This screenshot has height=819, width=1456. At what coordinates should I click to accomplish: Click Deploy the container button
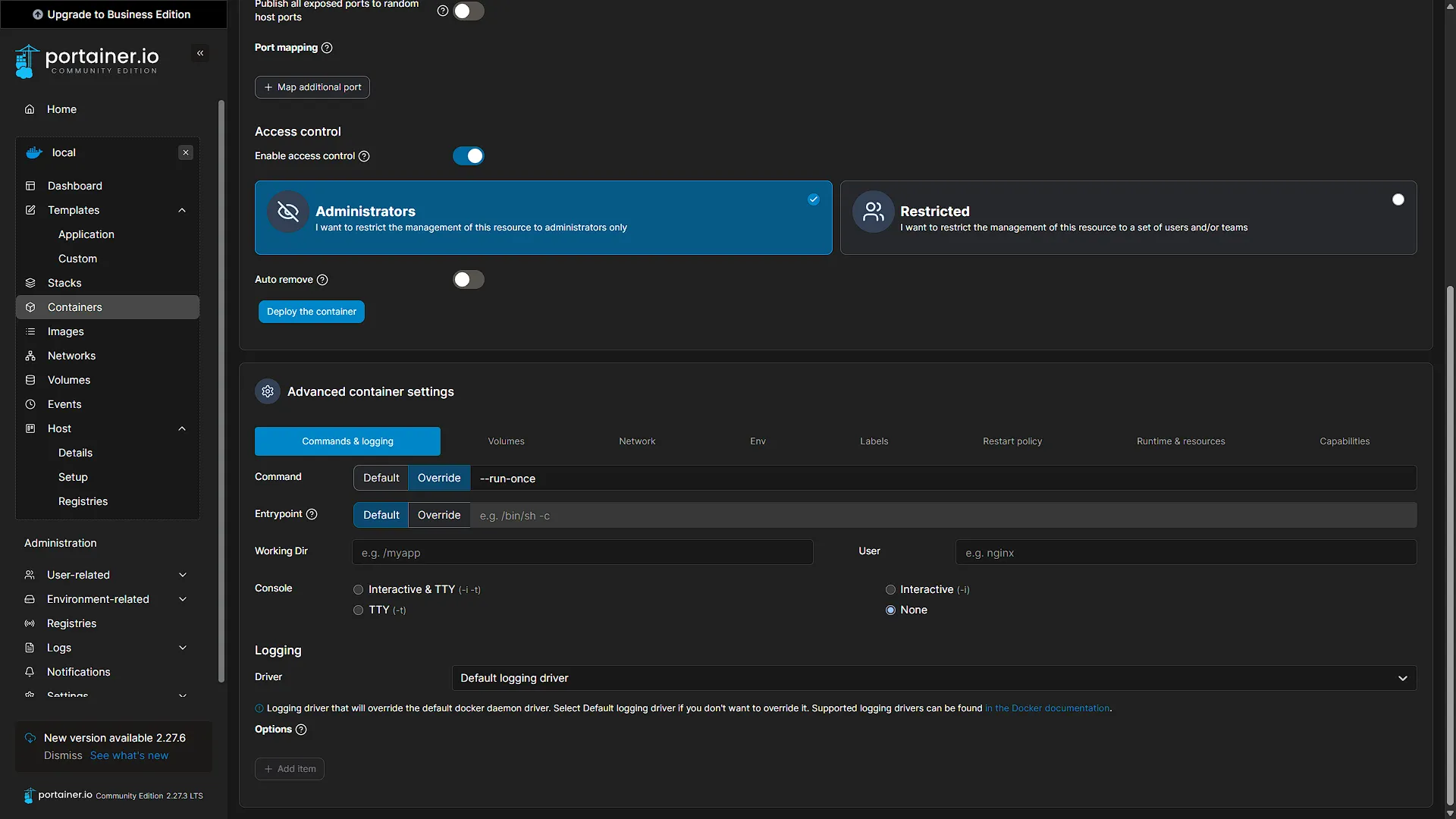[x=312, y=312]
